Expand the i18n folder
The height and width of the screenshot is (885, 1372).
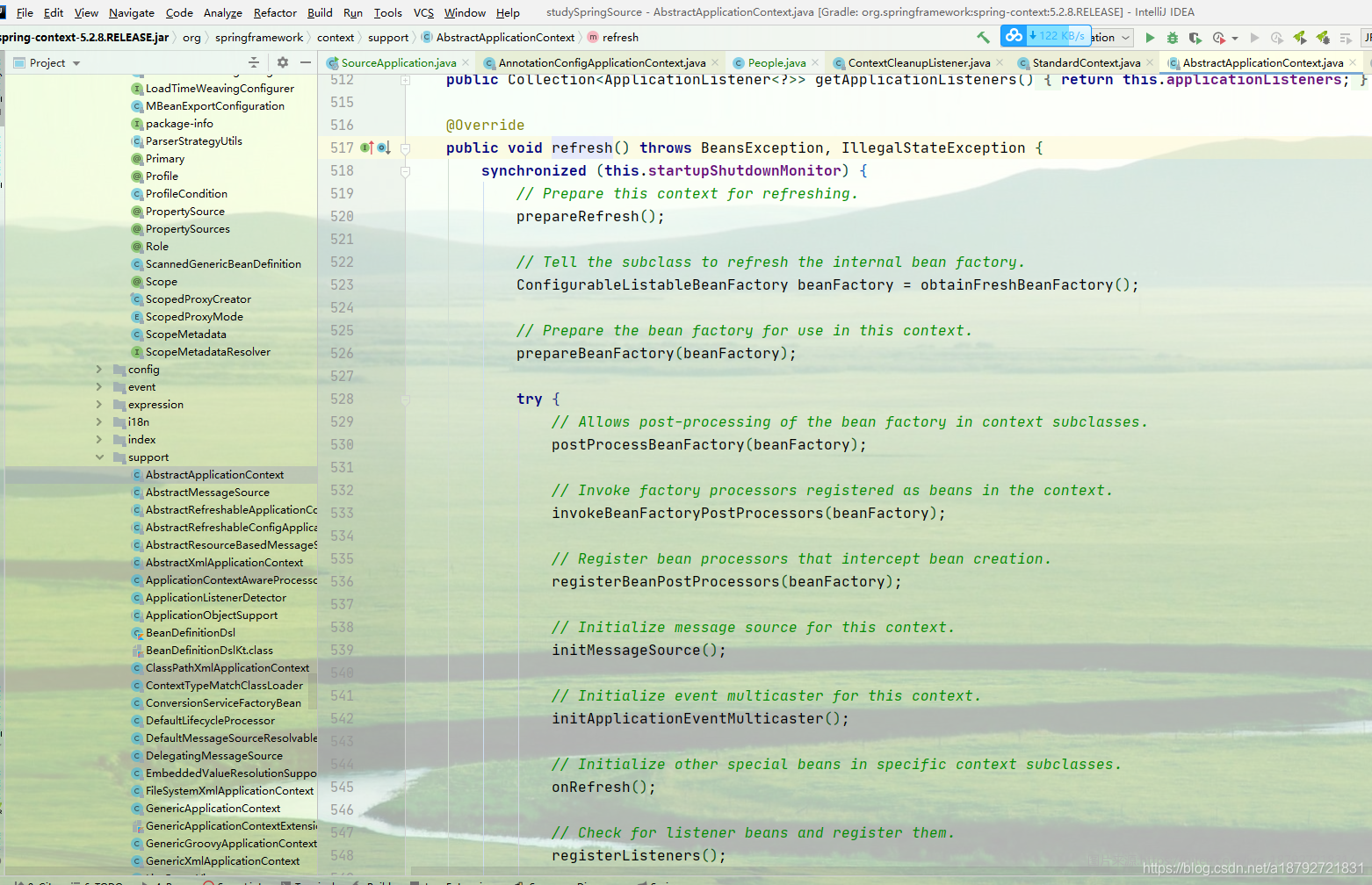[99, 422]
